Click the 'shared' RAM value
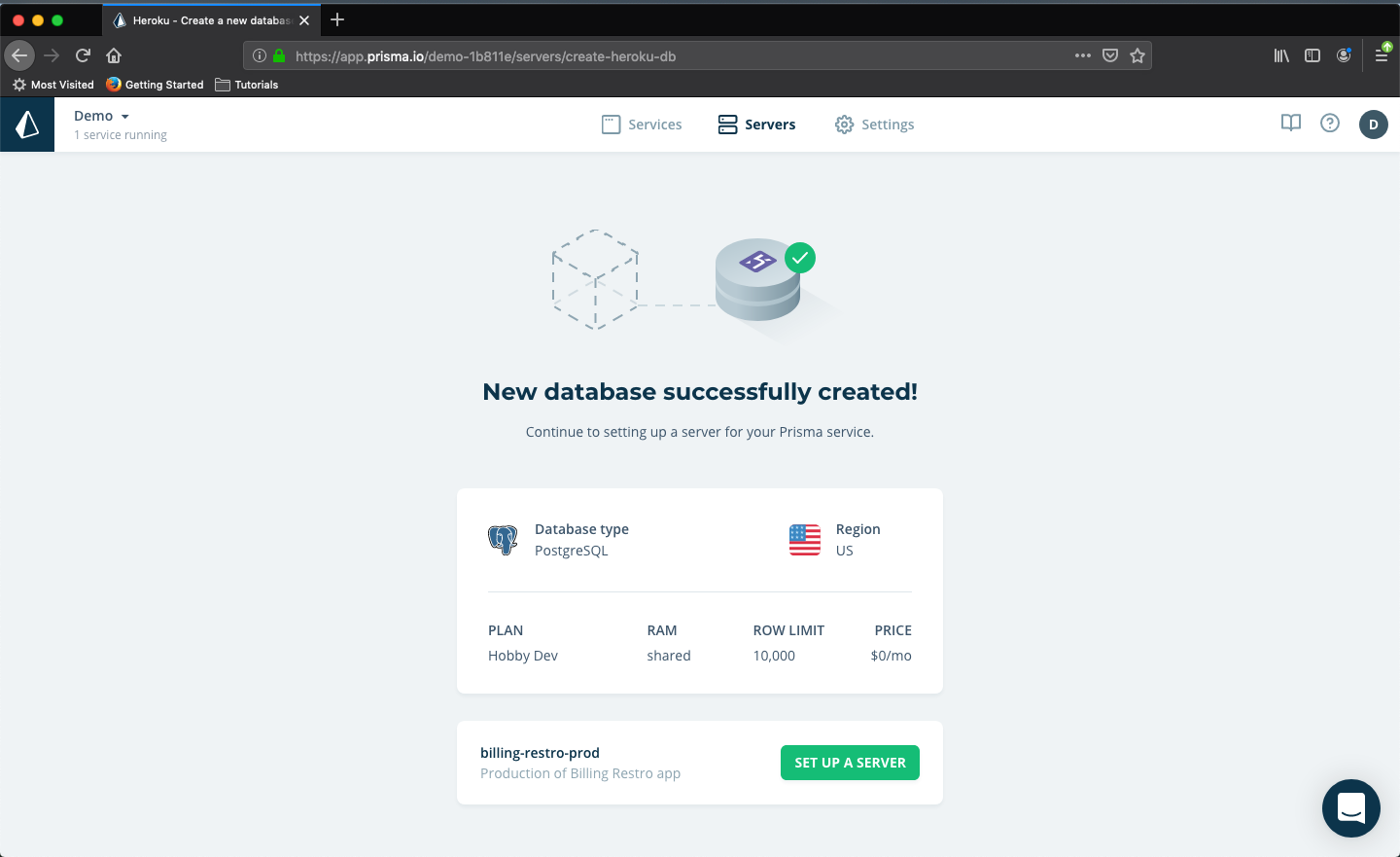The width and height of the screenshot is (1400, 857). click(x=669, y=656)
